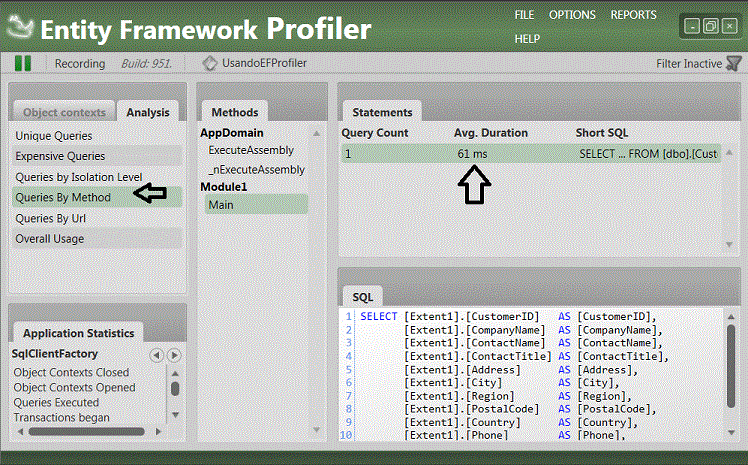Open Expensive Queries analysis

(97, 156)
